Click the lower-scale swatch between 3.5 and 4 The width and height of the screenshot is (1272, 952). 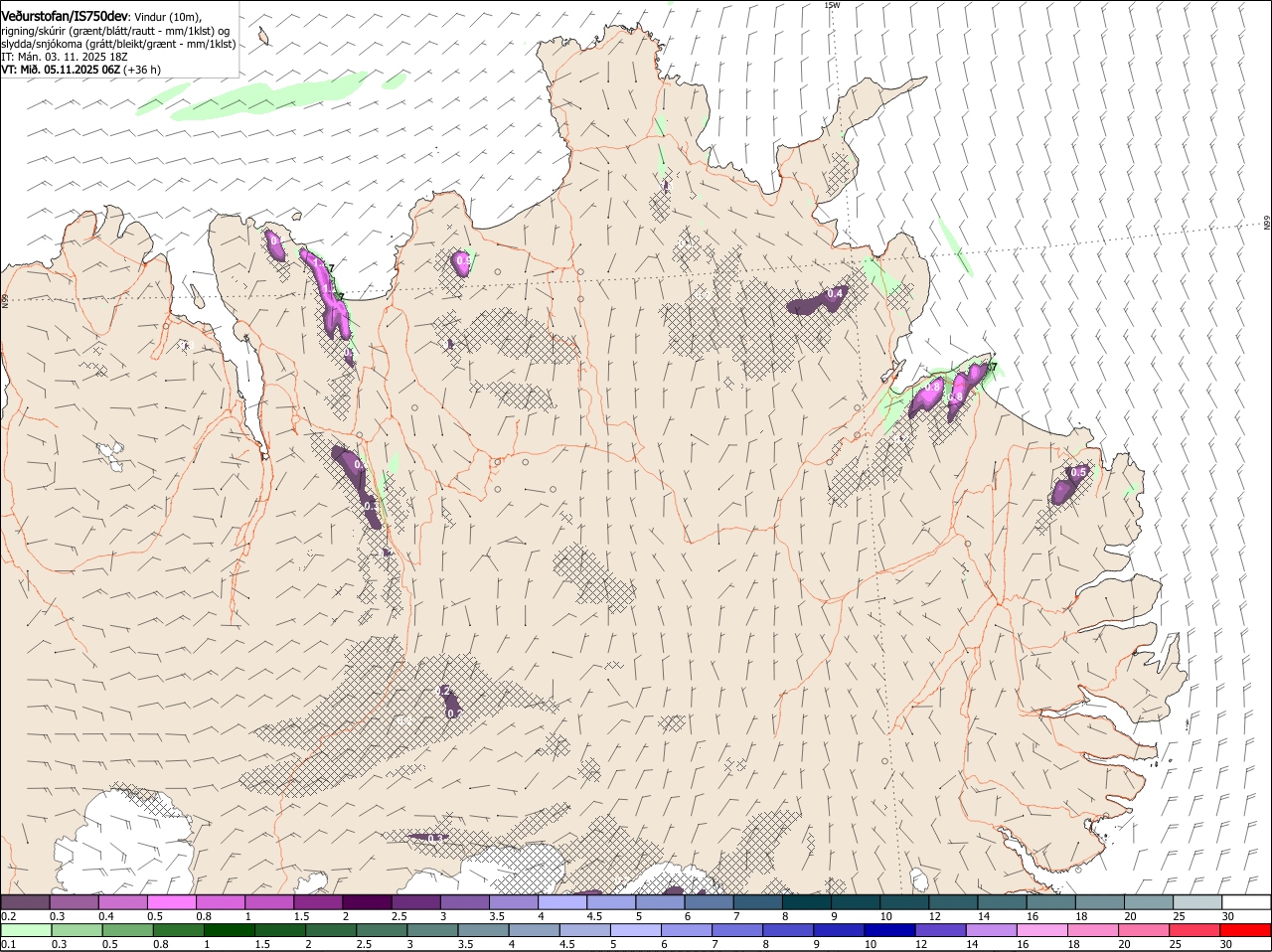click(x=483, y=931)
